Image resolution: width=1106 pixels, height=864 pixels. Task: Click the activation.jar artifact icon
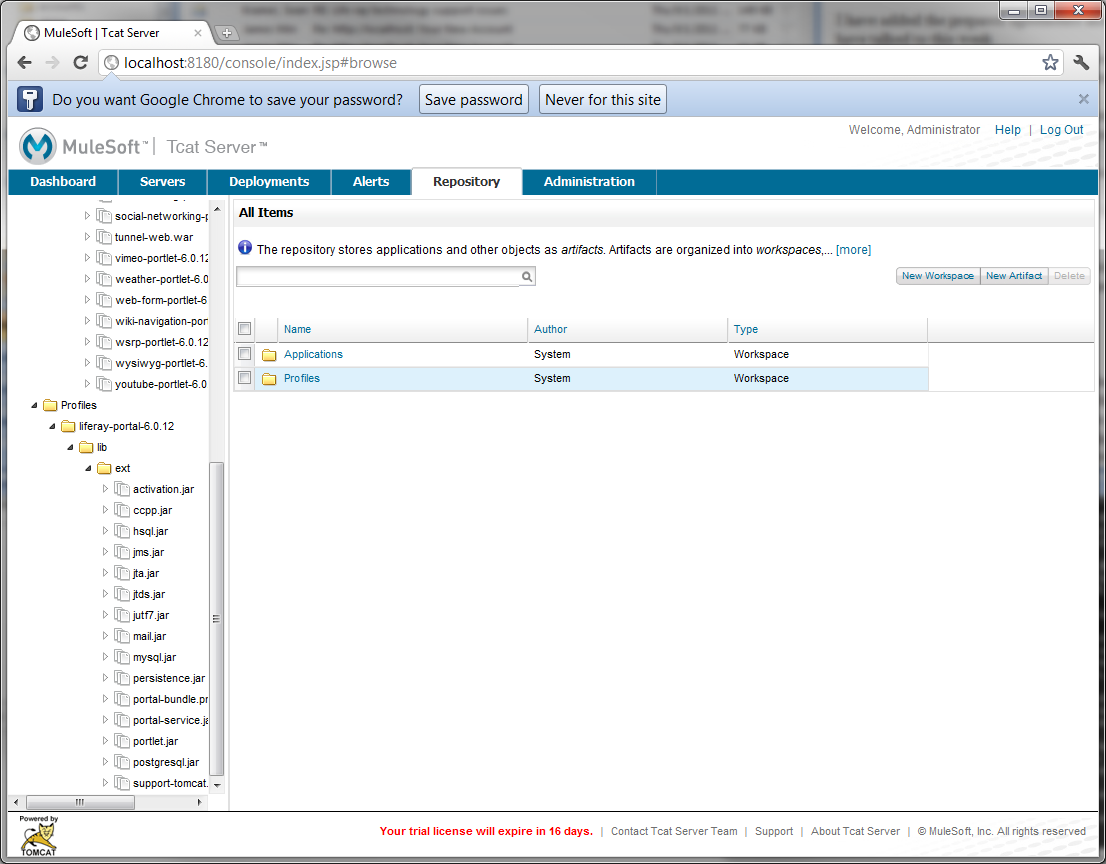coord(122,489)
